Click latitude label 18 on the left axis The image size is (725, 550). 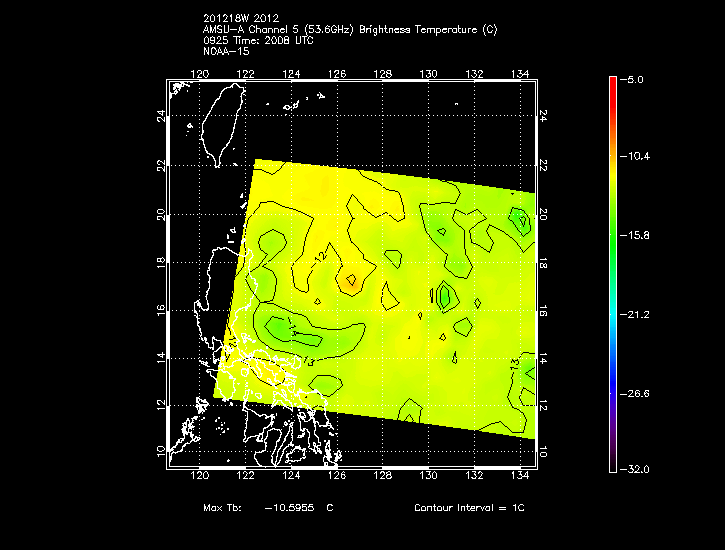pos(161,263)
